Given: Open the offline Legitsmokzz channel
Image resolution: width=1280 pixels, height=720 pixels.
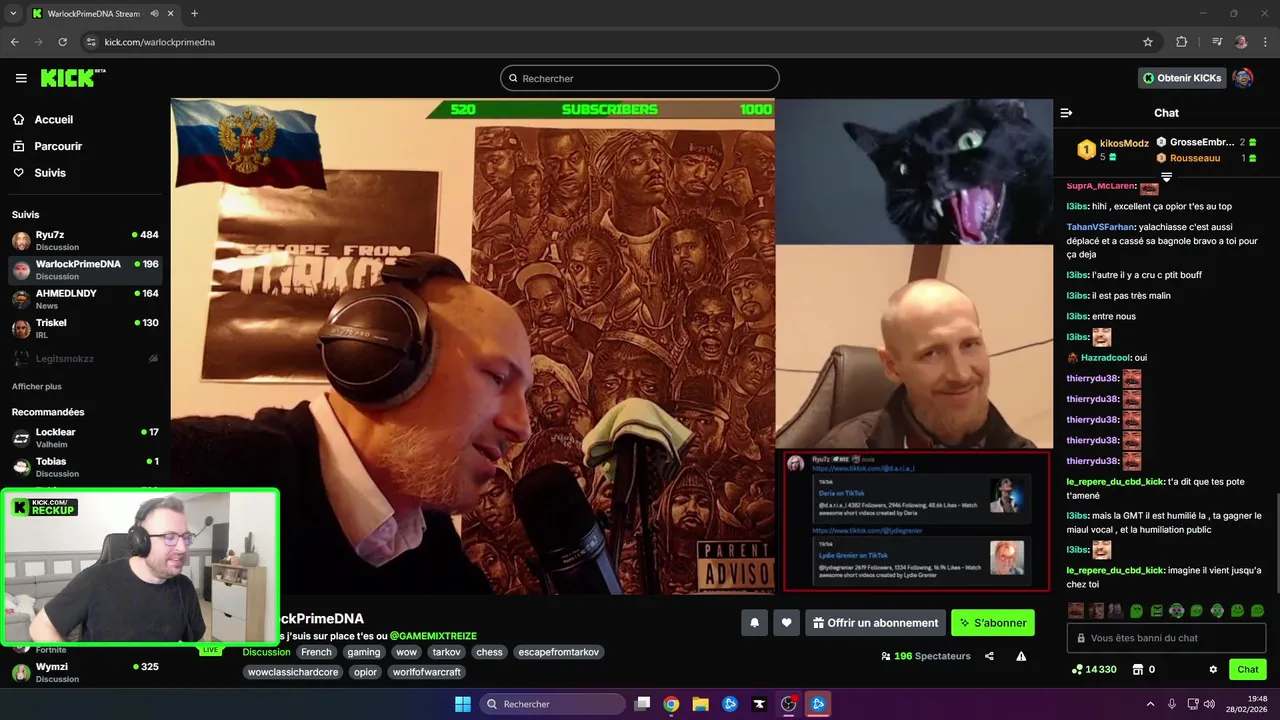Looking at the screenshot, I should pyautogui.click(x=85, y=358).
